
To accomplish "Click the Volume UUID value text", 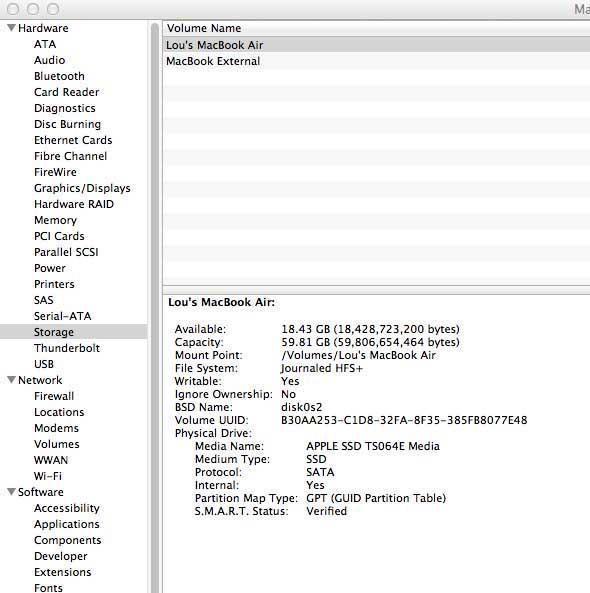I will pyautogui.click(x=404, y=420).
